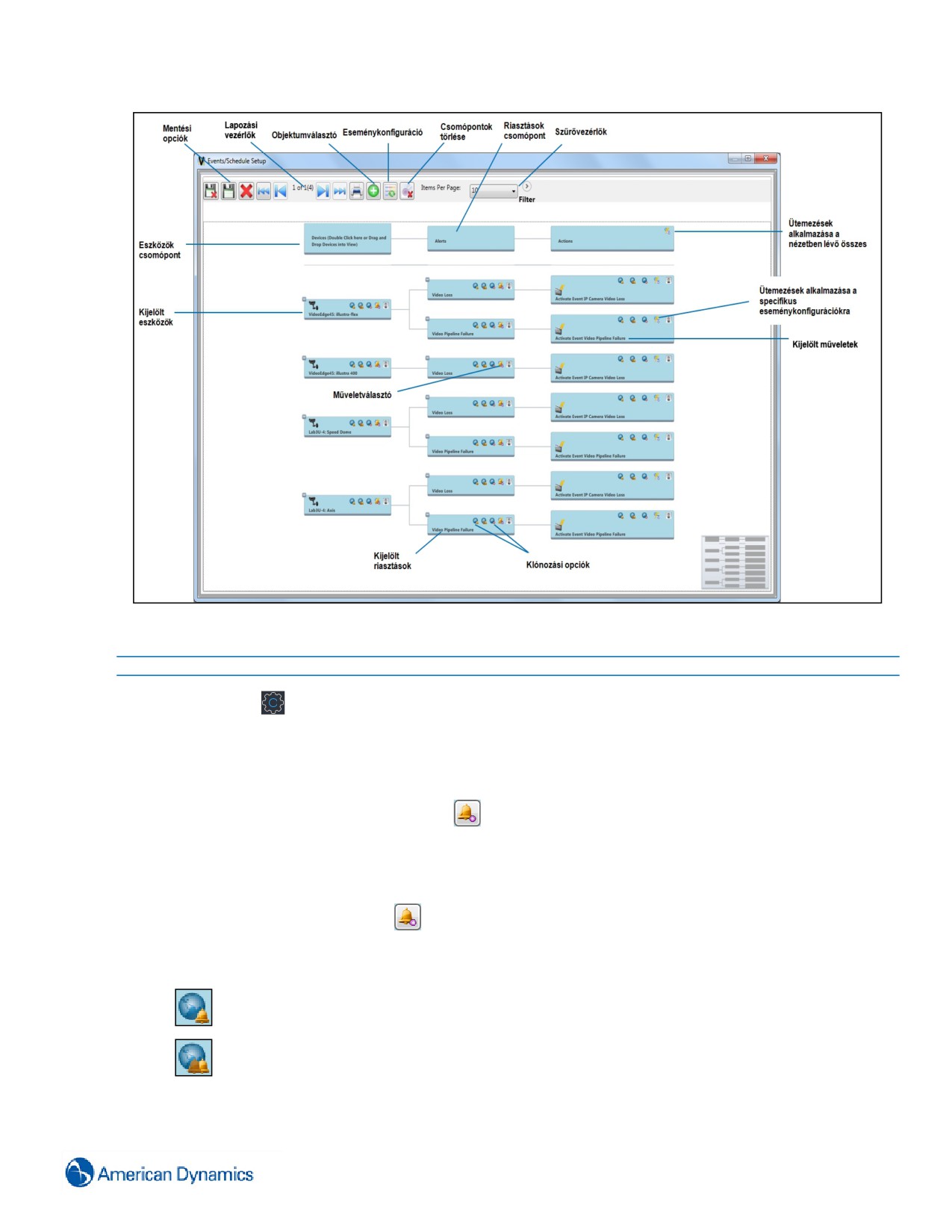Select Axis Activate Event Video Pipeline Failure action

pyautogui.click(x=612, y=526)
